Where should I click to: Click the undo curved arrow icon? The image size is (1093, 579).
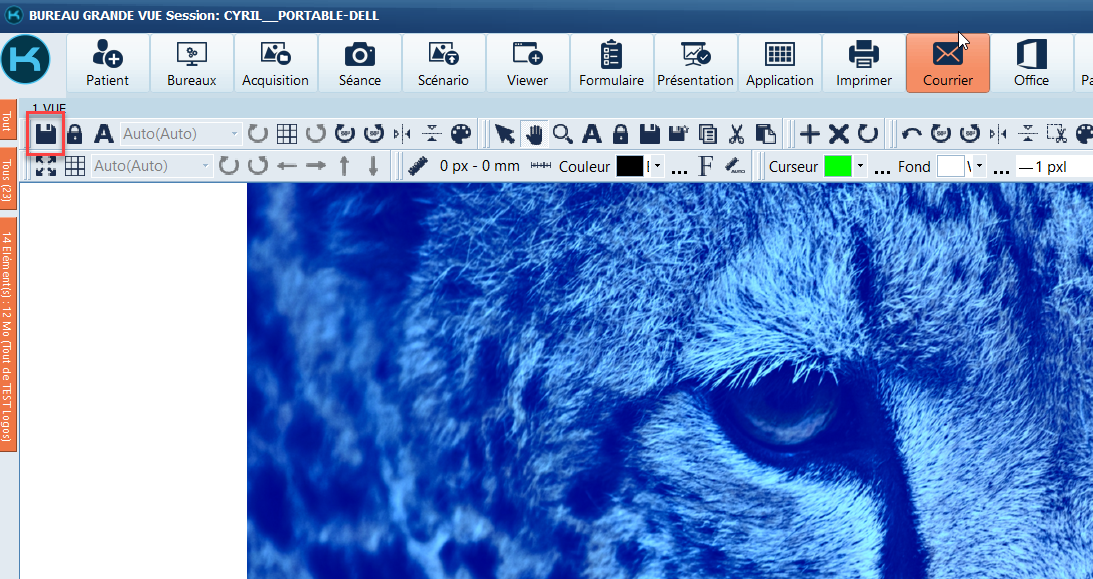coord(911,134)
